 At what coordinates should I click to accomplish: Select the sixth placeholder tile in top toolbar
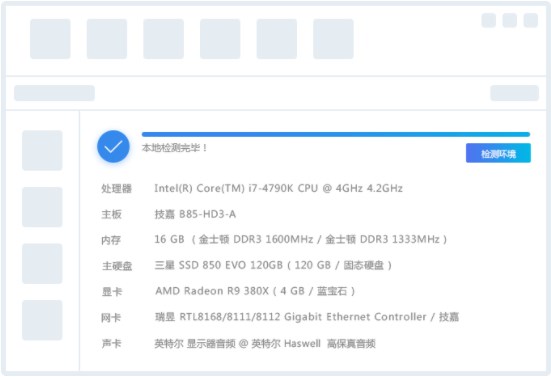(x=333, y=39)
